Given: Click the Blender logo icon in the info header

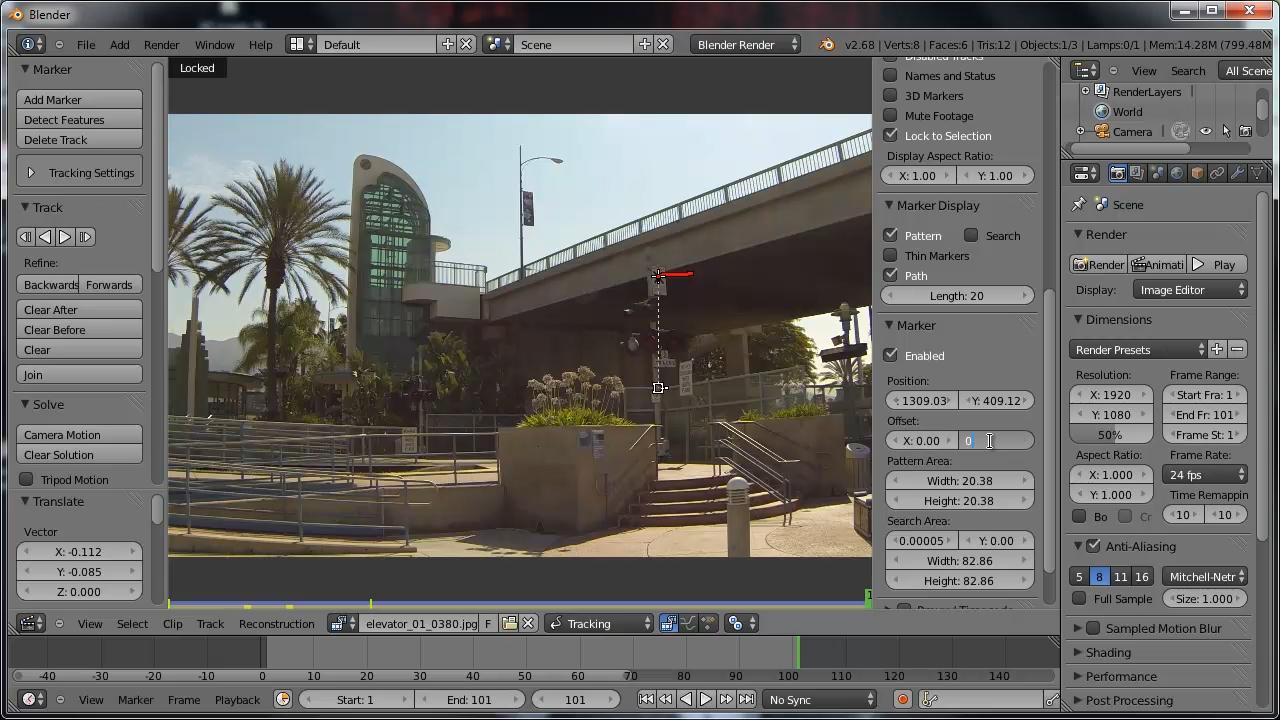Looking at the screenshot, I should (x=827, y=44).
